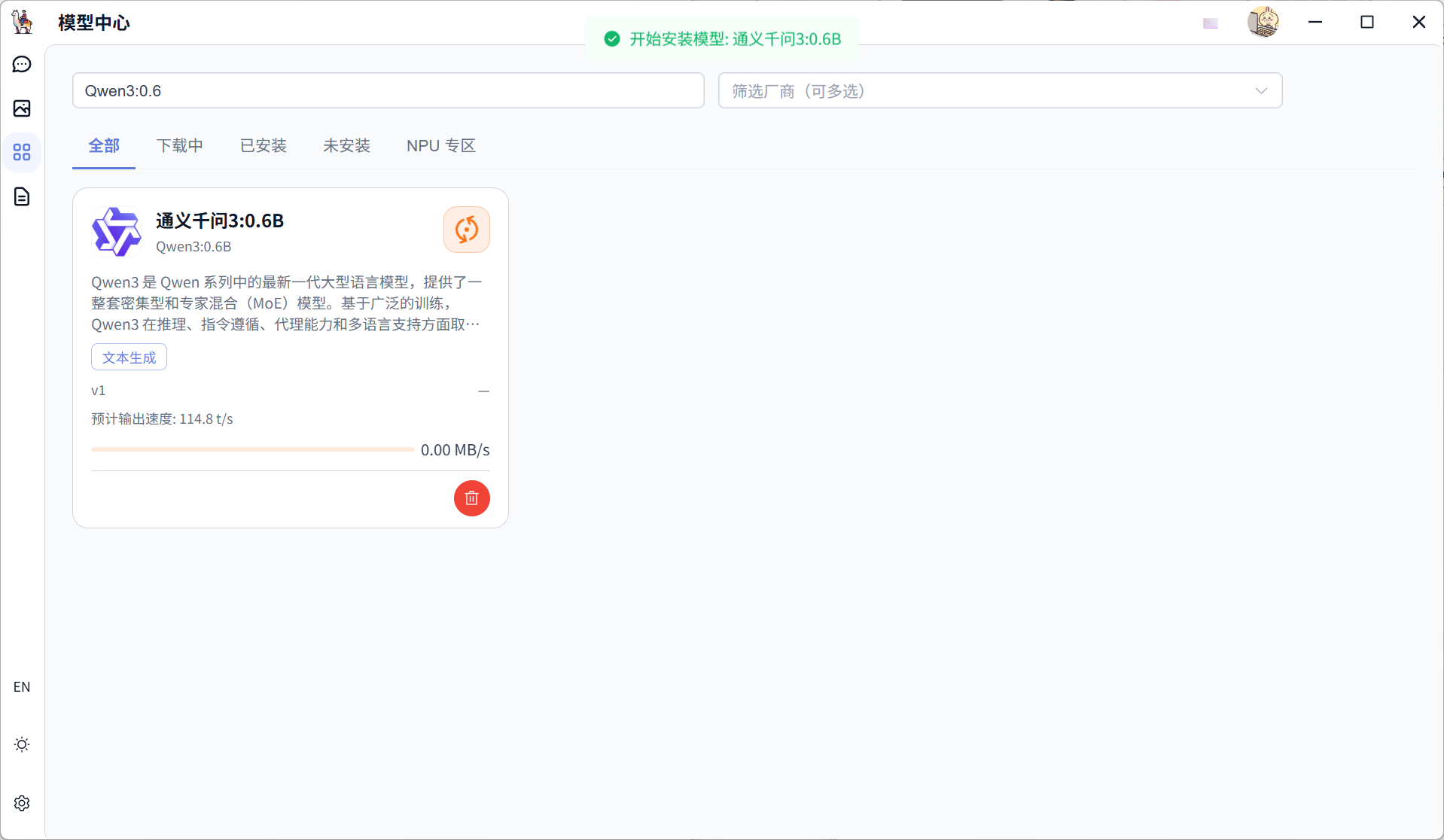Click the 0.00 MB/s speed value
Viewport: 1444px width, 840px height.
pos(455,450)
